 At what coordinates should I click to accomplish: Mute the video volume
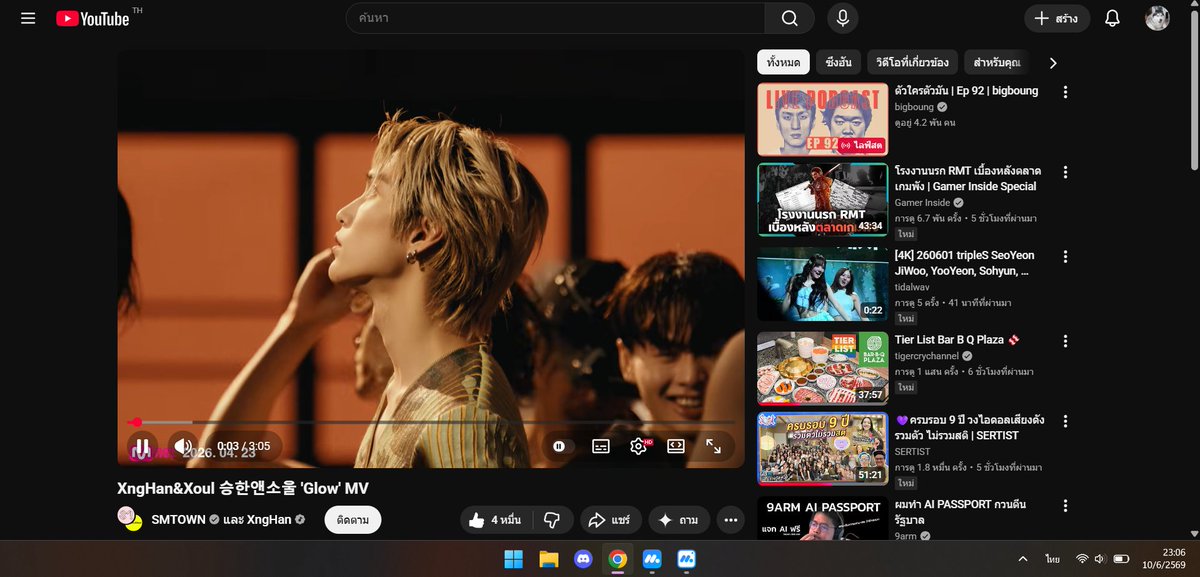tap(182, 446)
